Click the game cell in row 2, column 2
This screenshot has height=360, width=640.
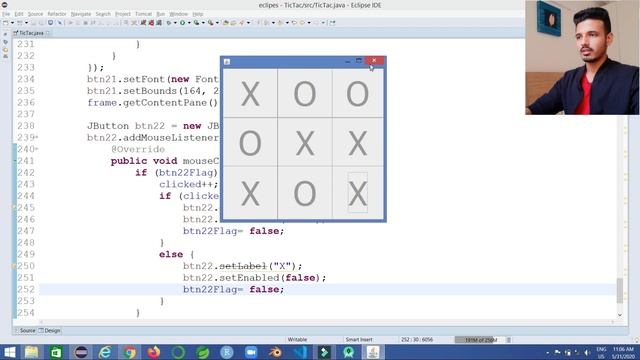(x=305, y=142)
